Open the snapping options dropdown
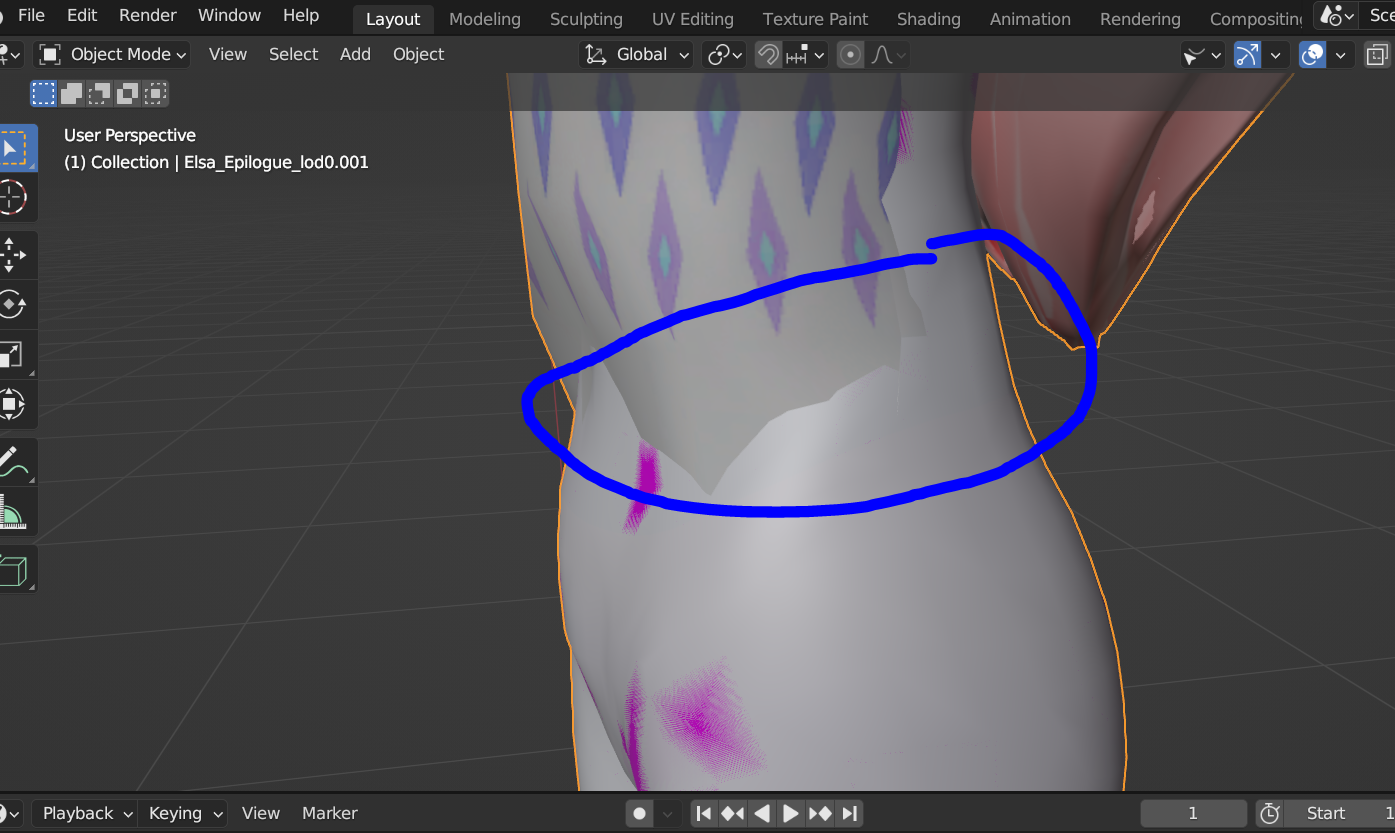Image resolution: width=1395 pixels, height=833 pixels. pos(805,55)
